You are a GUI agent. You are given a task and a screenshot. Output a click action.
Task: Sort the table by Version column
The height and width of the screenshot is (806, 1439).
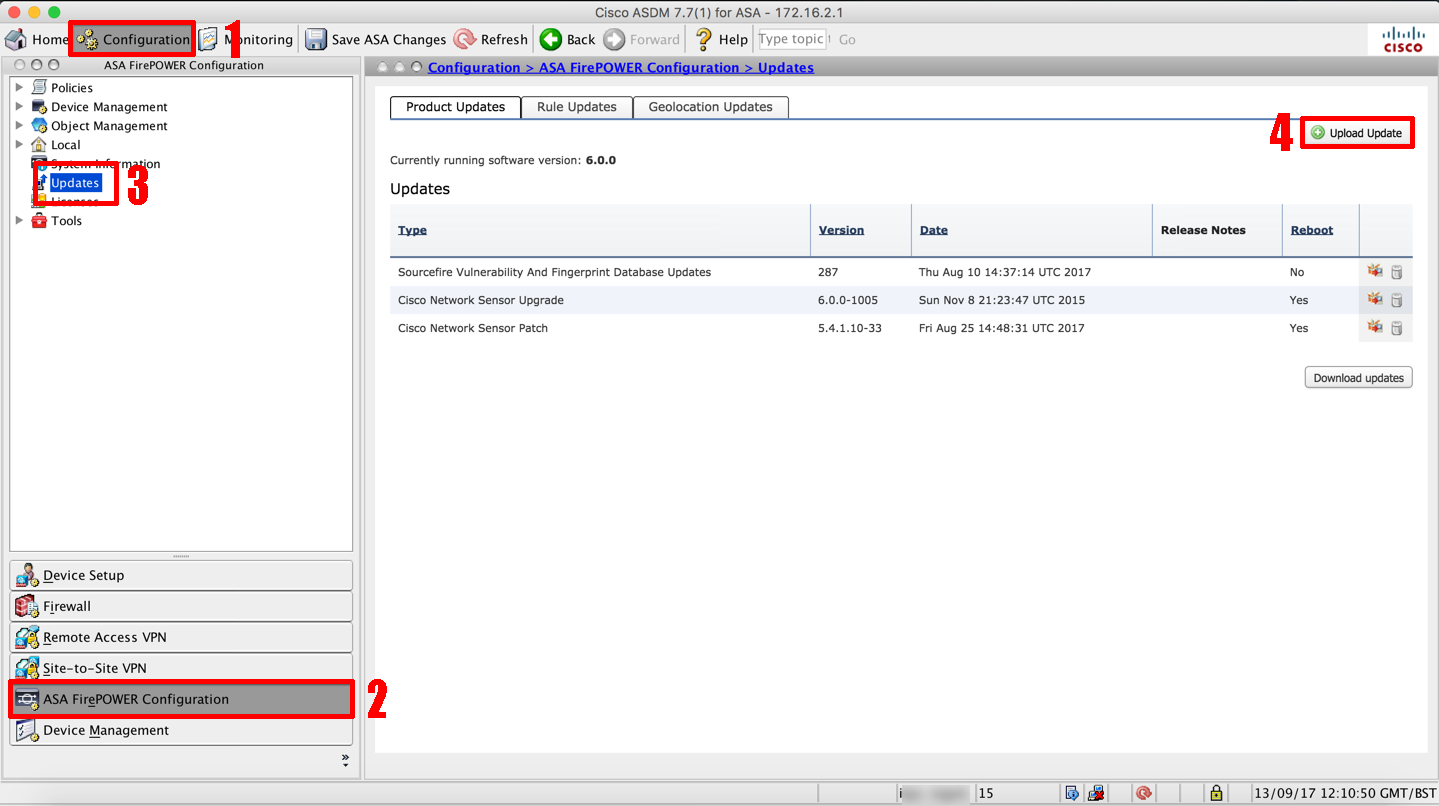[841, 230]
